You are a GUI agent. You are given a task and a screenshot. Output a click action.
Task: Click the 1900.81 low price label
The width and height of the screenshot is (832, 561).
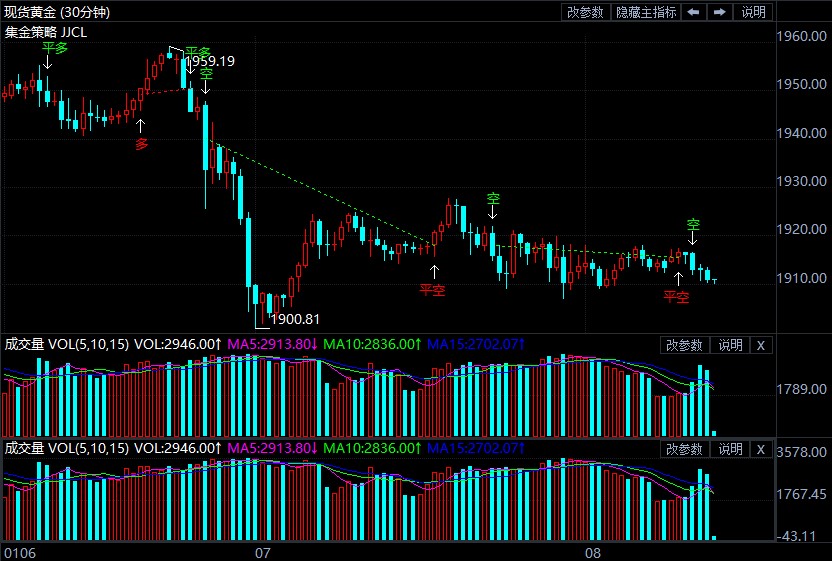[x=295, y=319]
